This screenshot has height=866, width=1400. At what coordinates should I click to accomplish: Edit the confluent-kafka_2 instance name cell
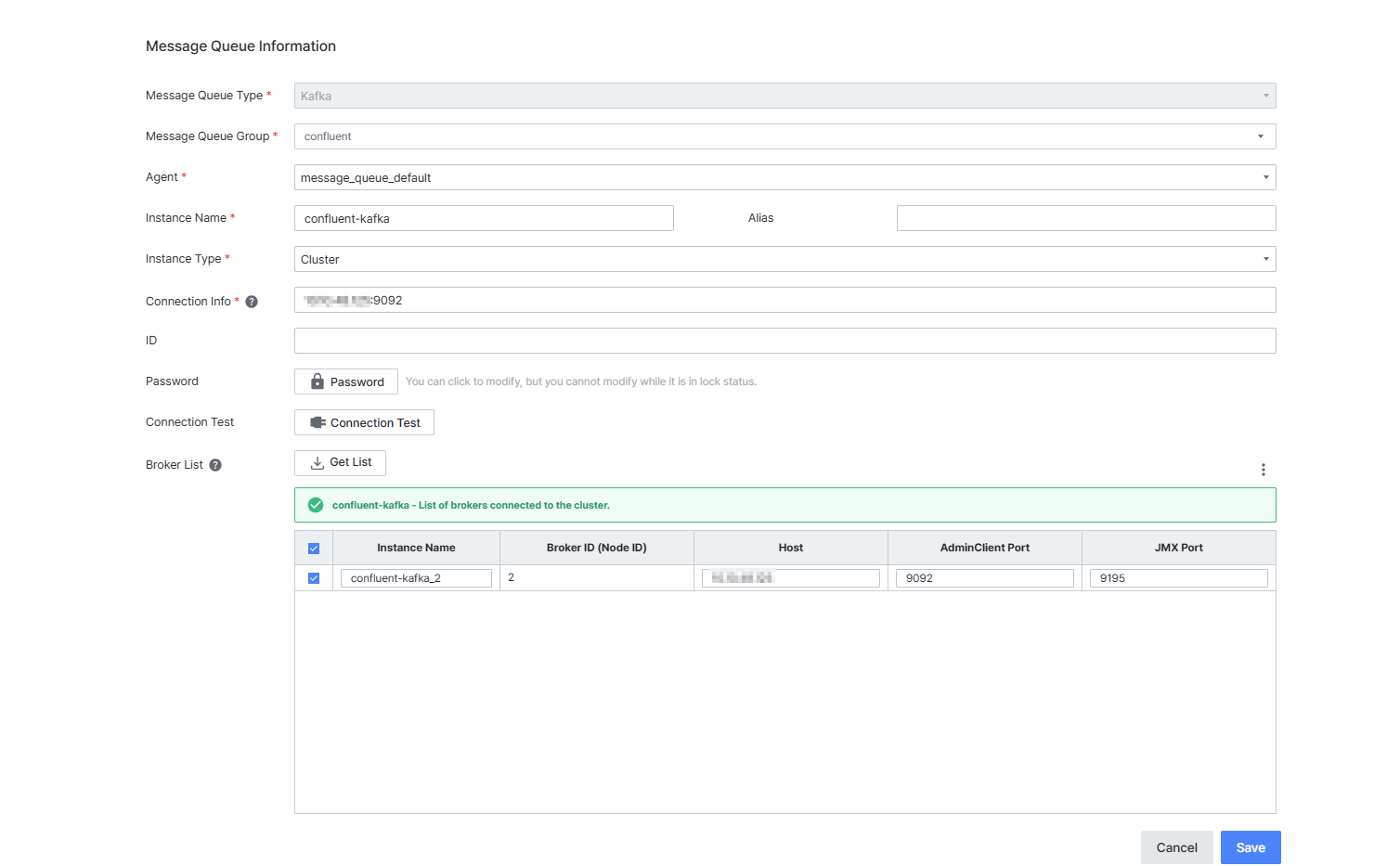click(x=416, y=578)
